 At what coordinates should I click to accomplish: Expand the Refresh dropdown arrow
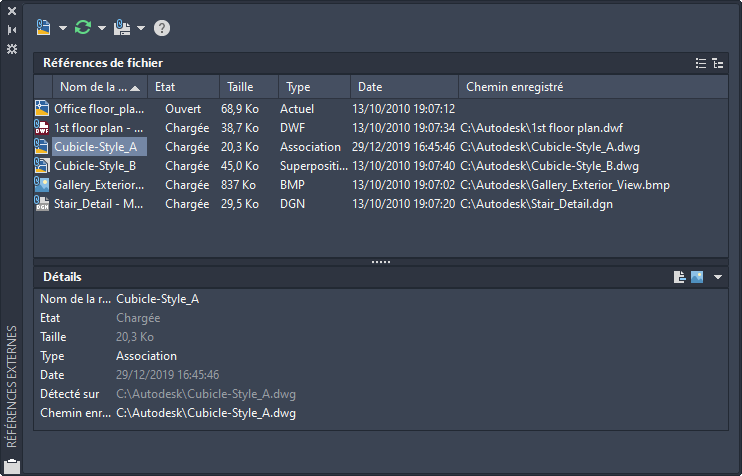(x=102, y=28)
